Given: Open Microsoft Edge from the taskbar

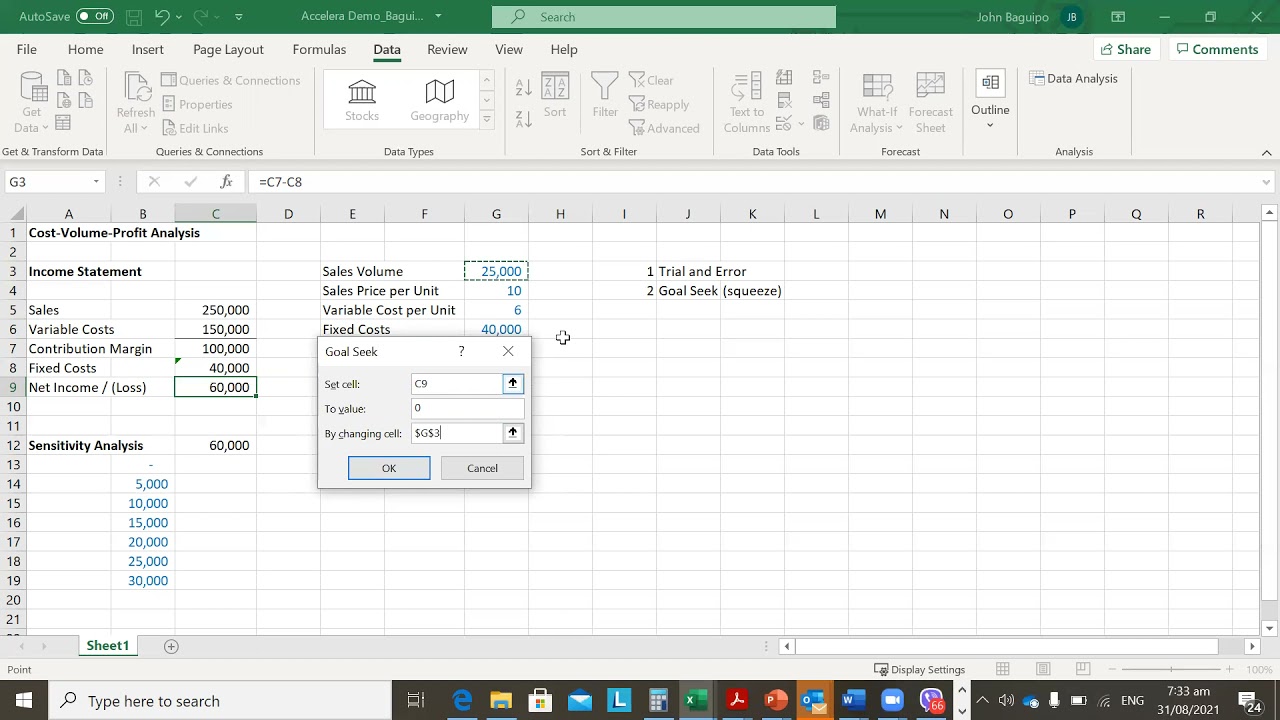Looking at the screenshot, I should (x=462, y=700).
